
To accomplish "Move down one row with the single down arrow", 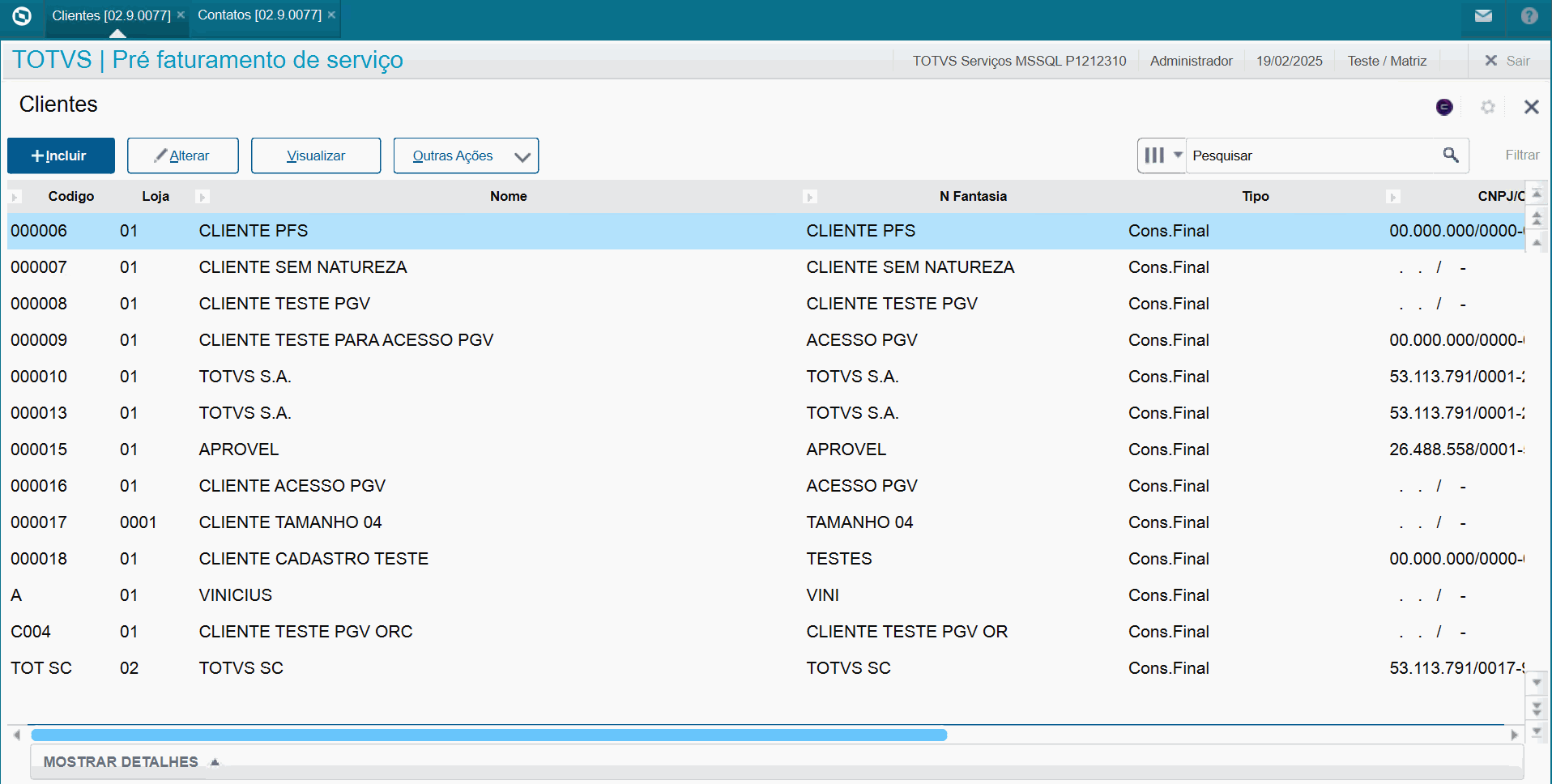I will pyautogui.click(x=1537, y=683).
